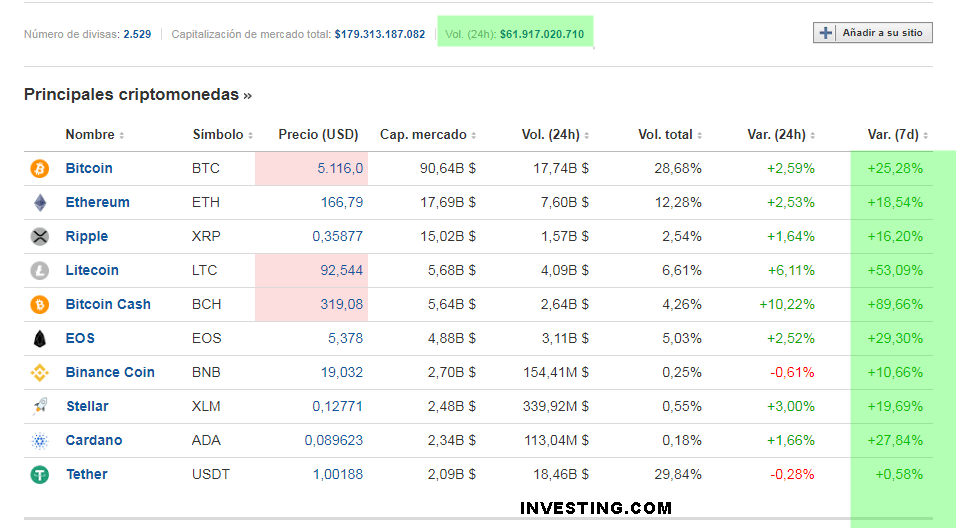
Task: Click the Ethereum diamond icon
Action: tap(40, 203)
